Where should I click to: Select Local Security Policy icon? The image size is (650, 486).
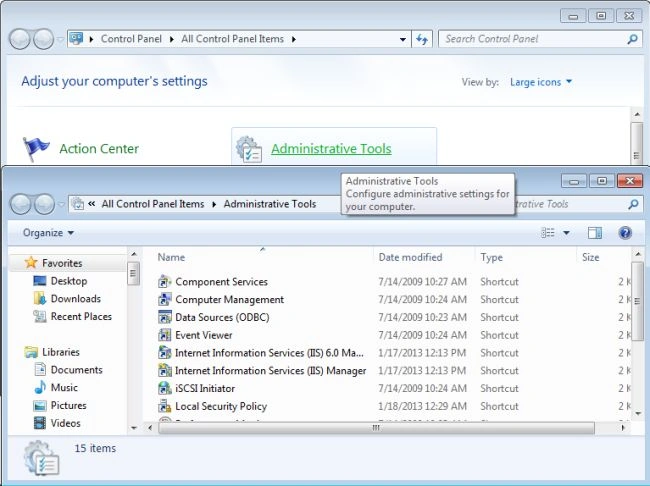[165, 406]
